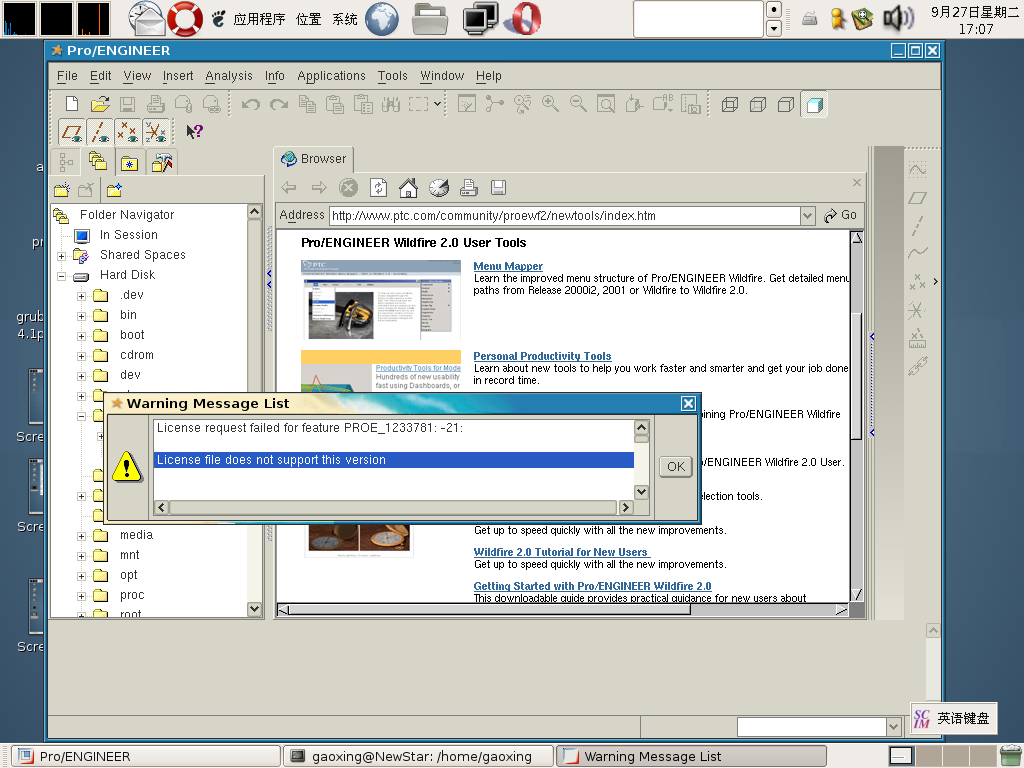Open the Window menu
1024x768 pixels.
(x=442, y=76)
